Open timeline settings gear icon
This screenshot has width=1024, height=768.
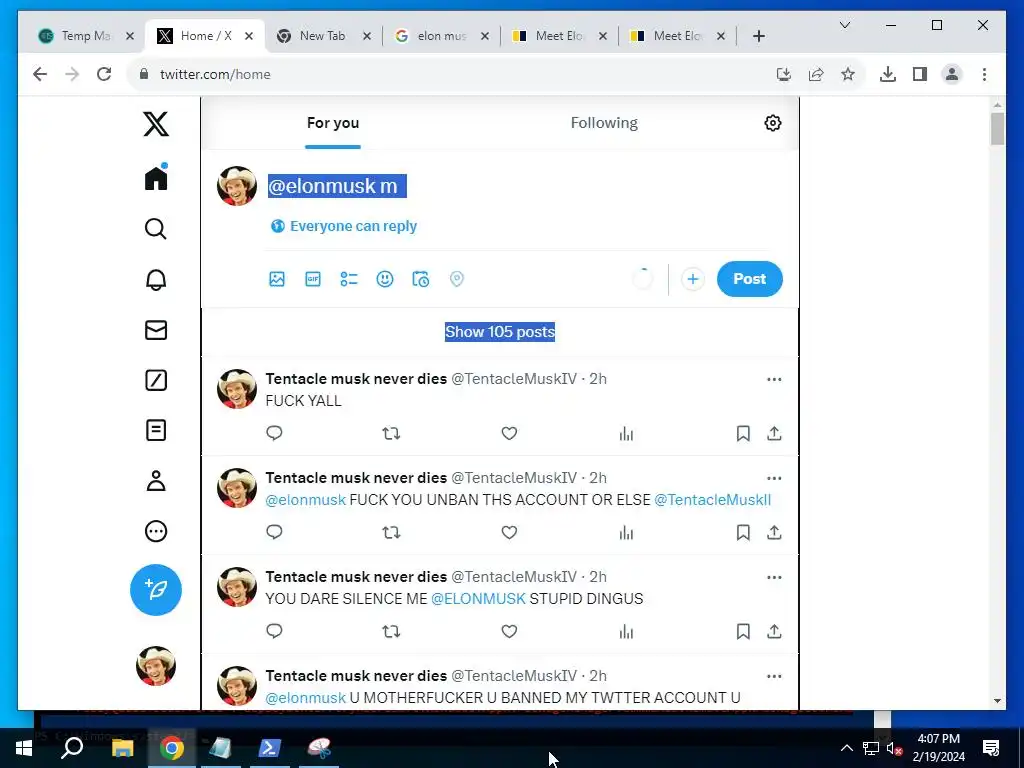pyautogui.click(x=773, y=123)
